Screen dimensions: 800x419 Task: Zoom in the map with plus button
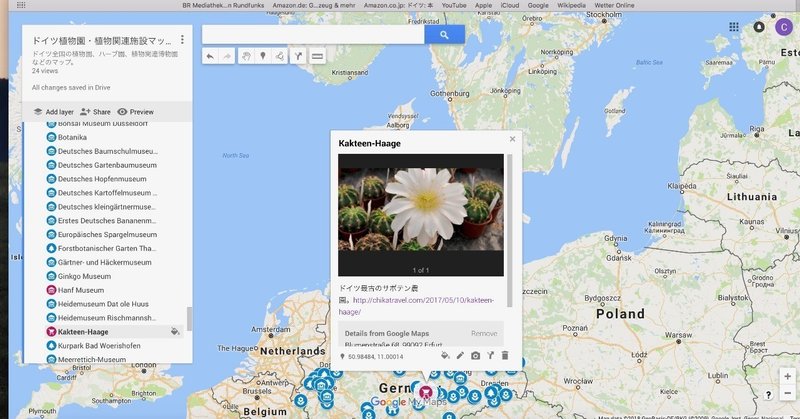coord(787,377)
